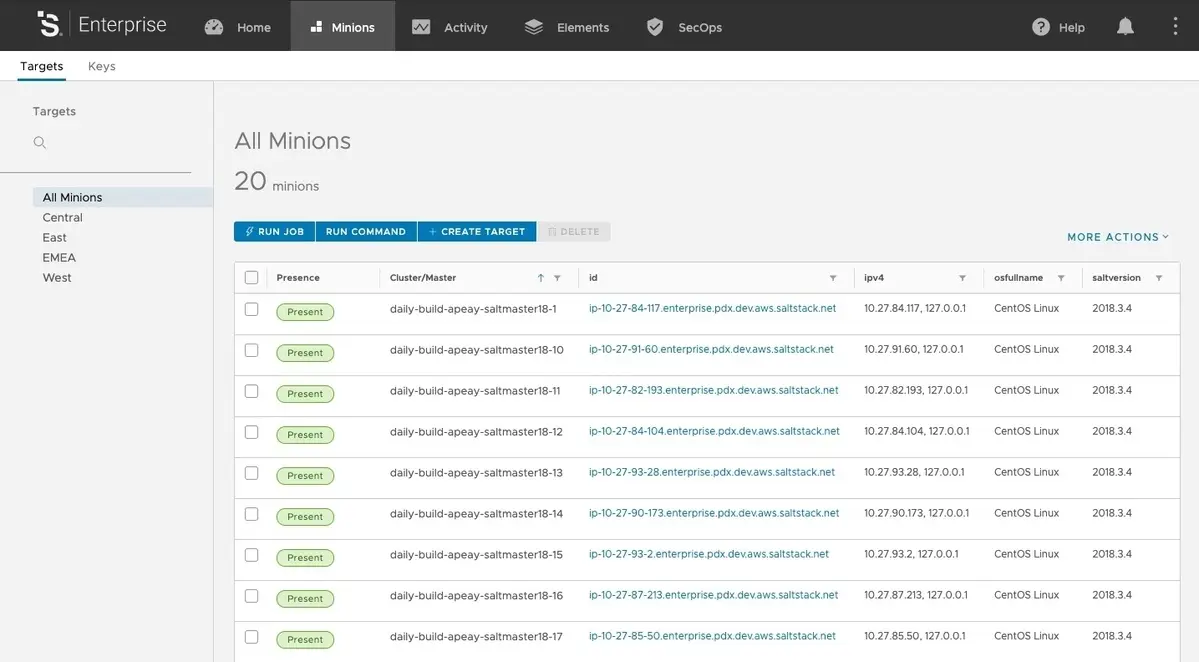The height and width of the screenshot is (662, 1199).
Task: Open minion link ip-10-27-93-2.enterprise.pdx.dev.aws.saltstack.net
Action: (x=709, y=554)
